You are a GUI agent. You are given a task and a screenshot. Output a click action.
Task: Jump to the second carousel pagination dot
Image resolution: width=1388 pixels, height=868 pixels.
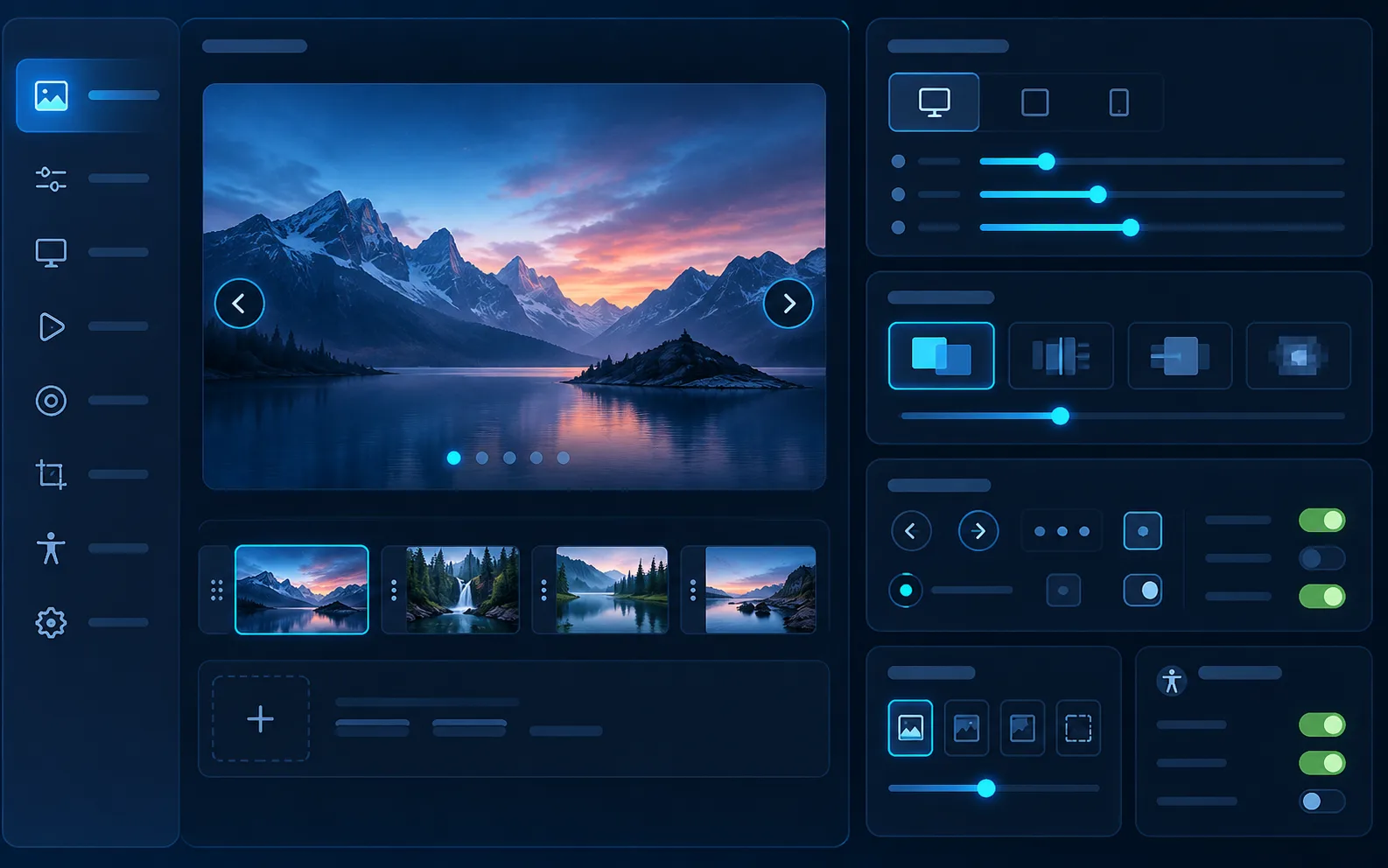(x=481, y=458)
